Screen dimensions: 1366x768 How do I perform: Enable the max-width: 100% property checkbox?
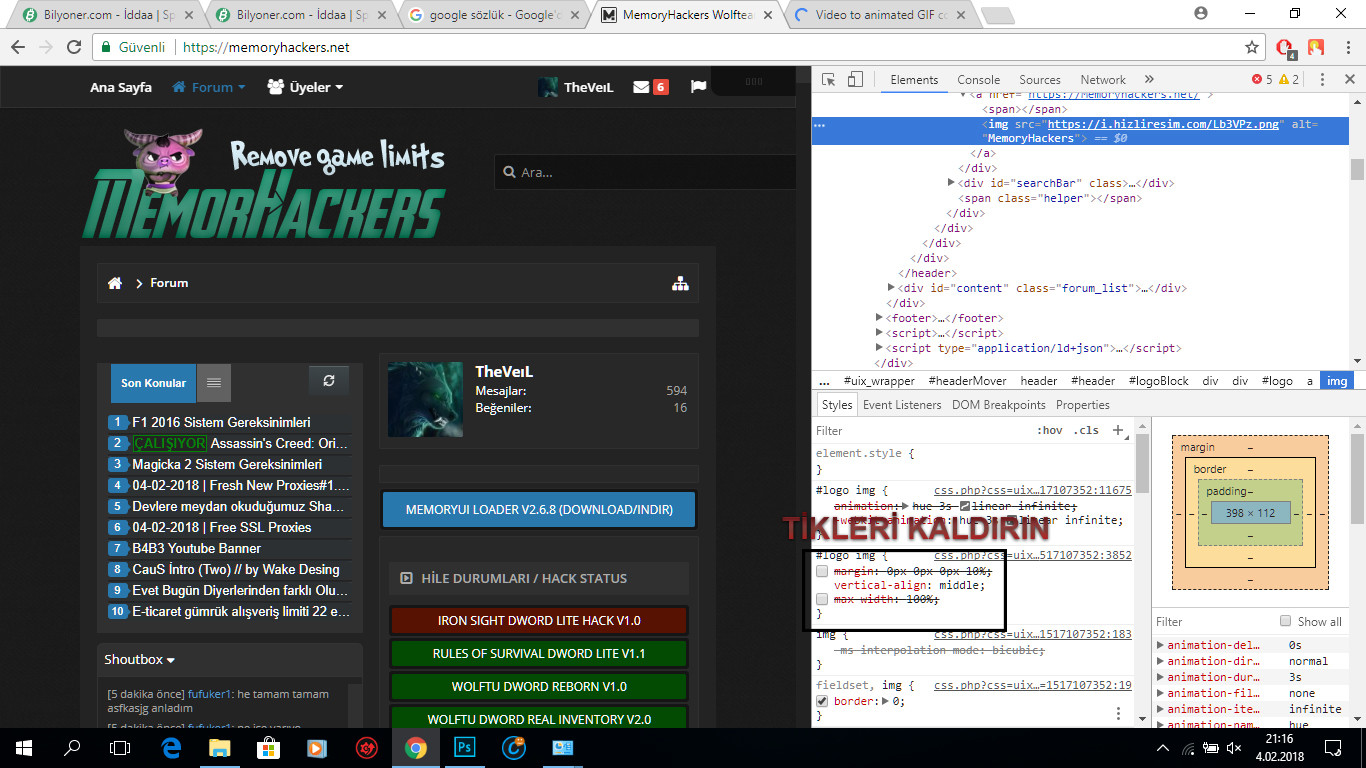(x=822, y=599)
